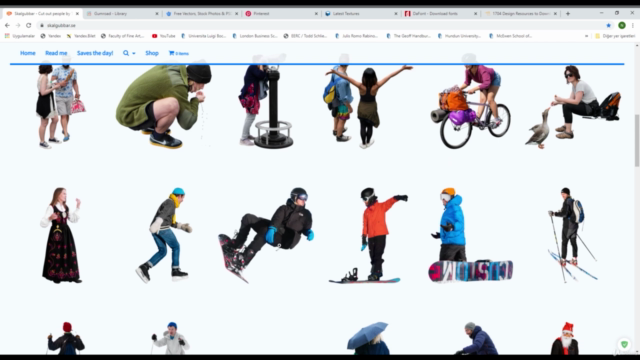
Task: Click the site search magnifier icon
Action: tap(126, 53)
